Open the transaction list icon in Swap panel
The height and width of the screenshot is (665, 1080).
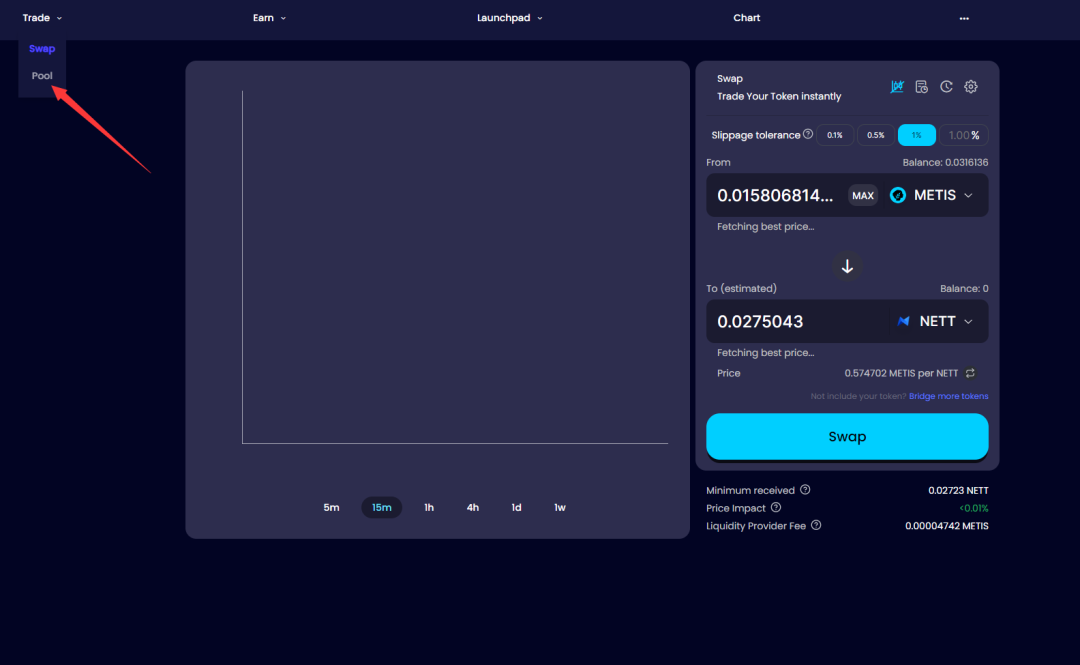pyautogui.click(x=922, y=87)
